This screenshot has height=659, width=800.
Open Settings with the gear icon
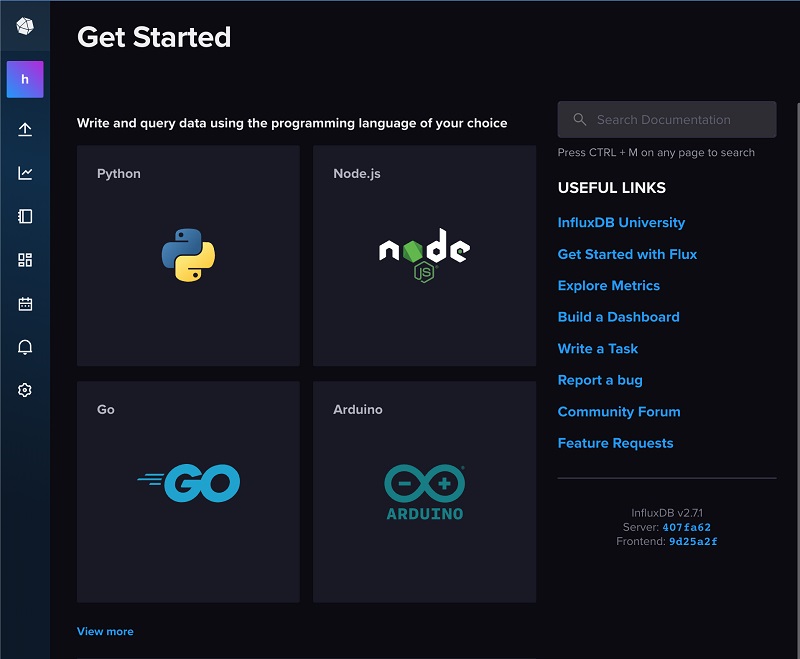(24, 390)
